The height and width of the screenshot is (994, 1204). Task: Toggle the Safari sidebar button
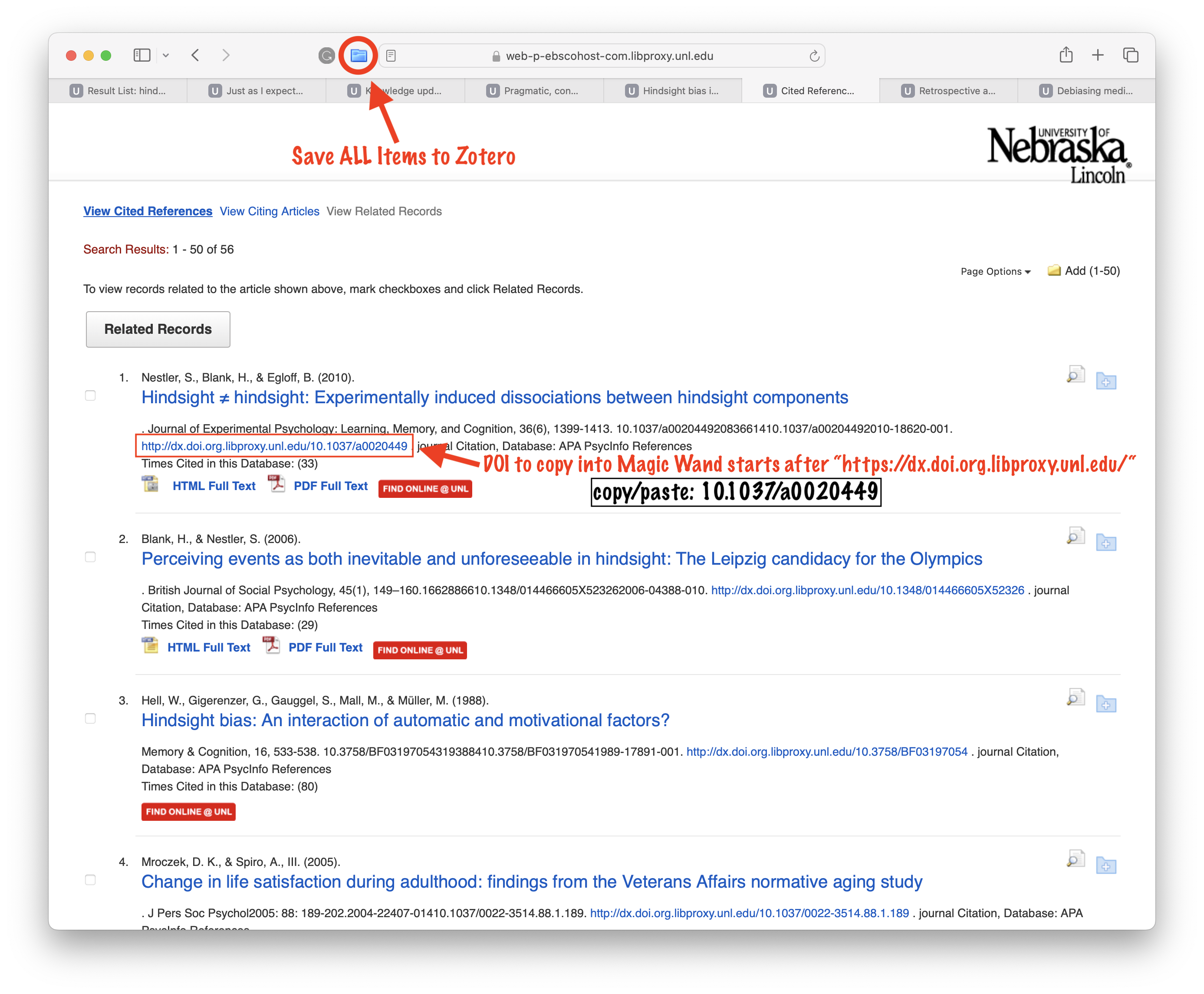coord(141,56)
